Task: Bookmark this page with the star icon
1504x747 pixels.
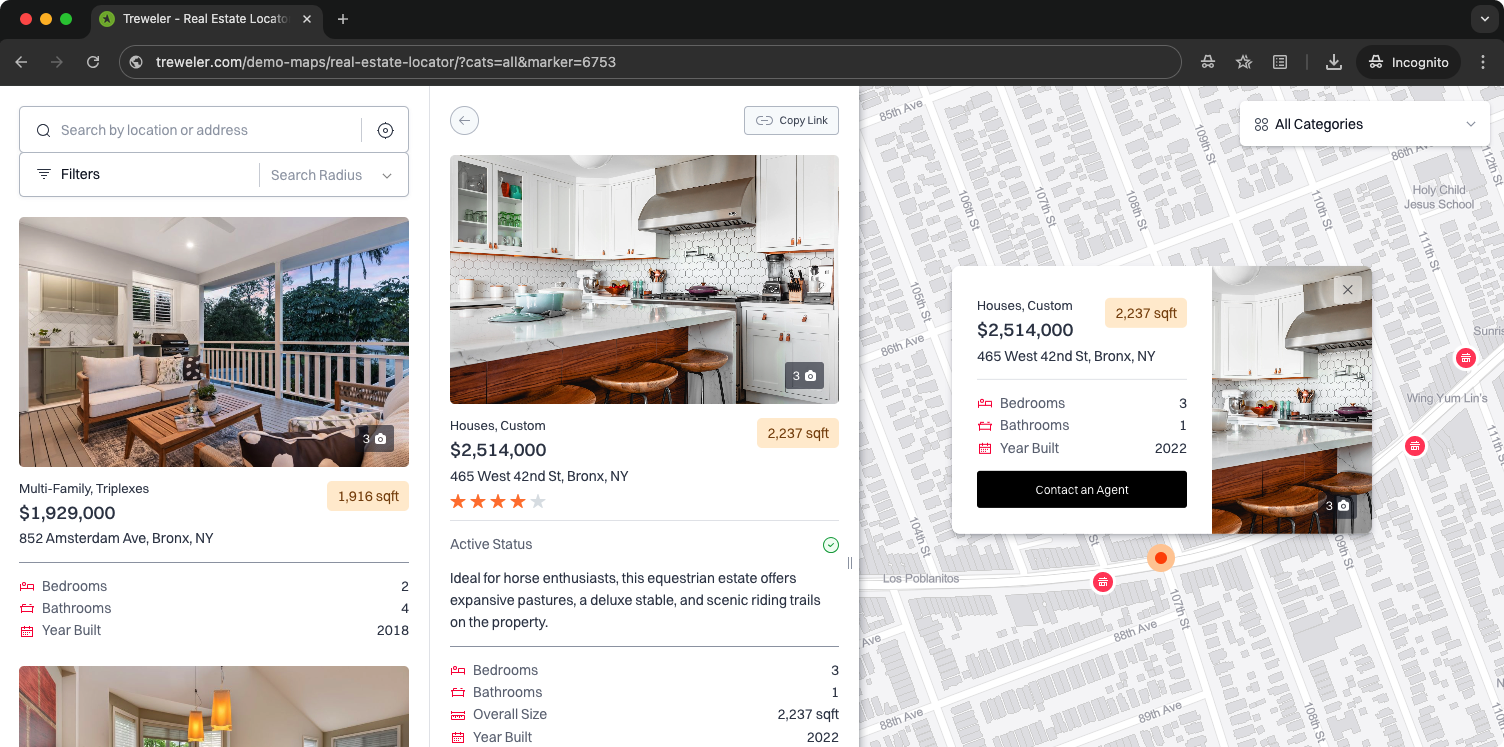Action: click(x=1244, y=62)
